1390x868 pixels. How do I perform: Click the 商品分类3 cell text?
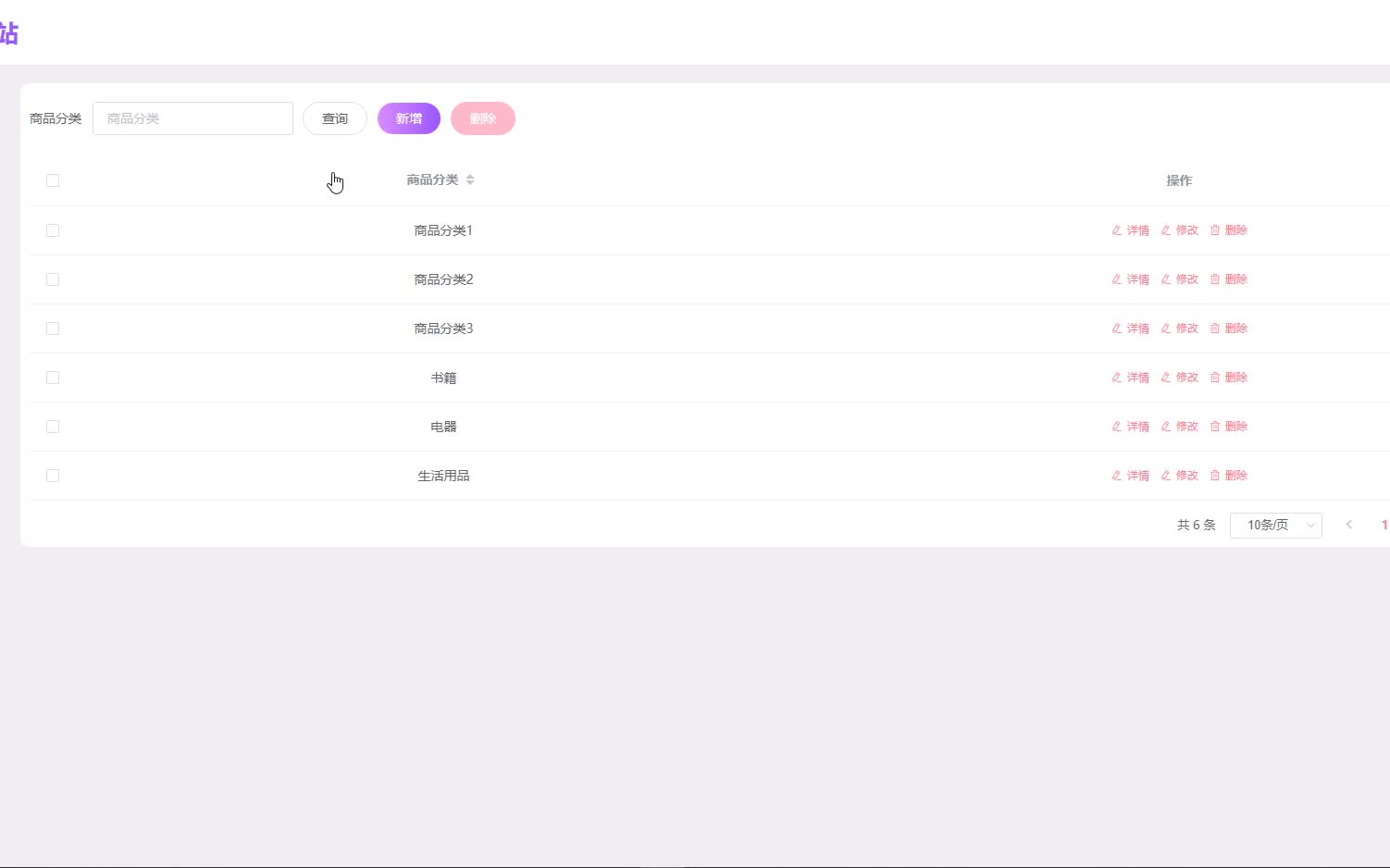[x=443, y=329]
